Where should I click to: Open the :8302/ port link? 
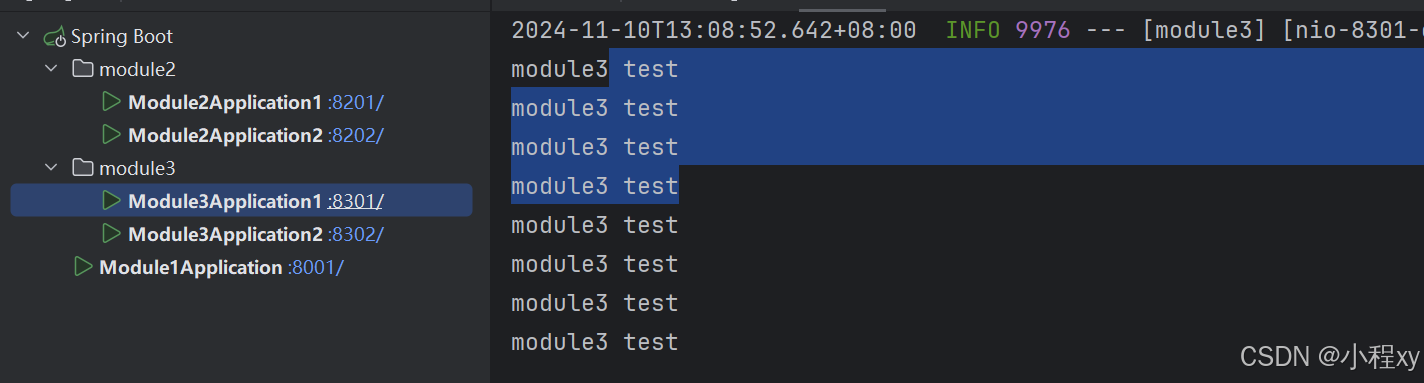[356, 234]
